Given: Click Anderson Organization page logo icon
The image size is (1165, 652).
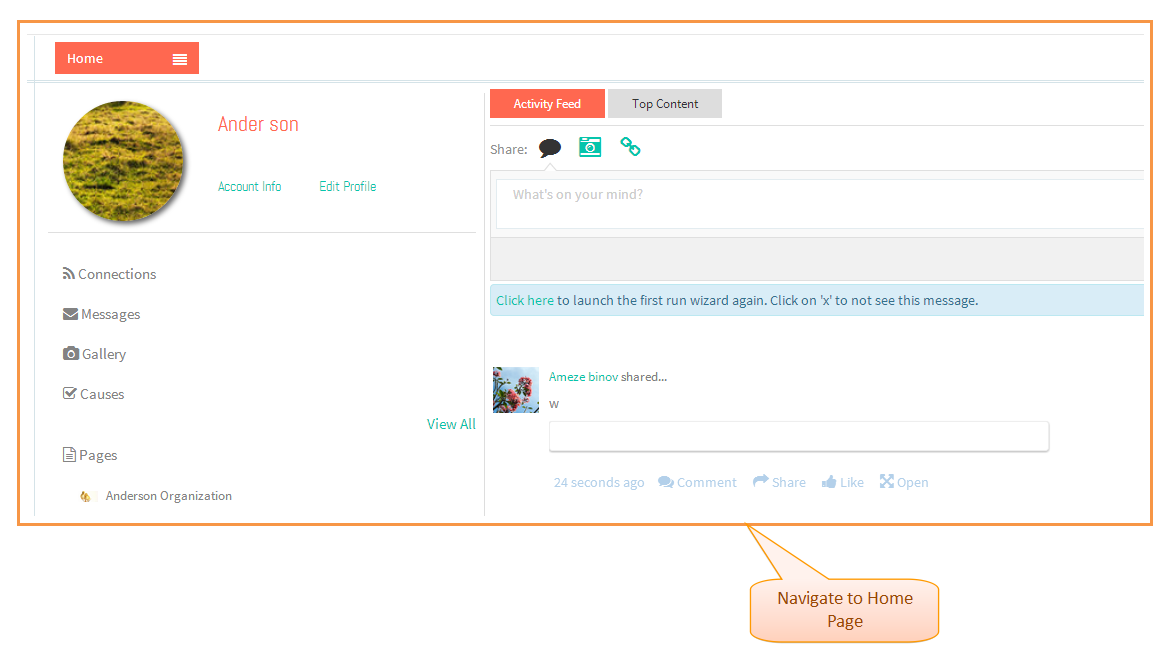Looking at the screenshot, I should 86,496.
